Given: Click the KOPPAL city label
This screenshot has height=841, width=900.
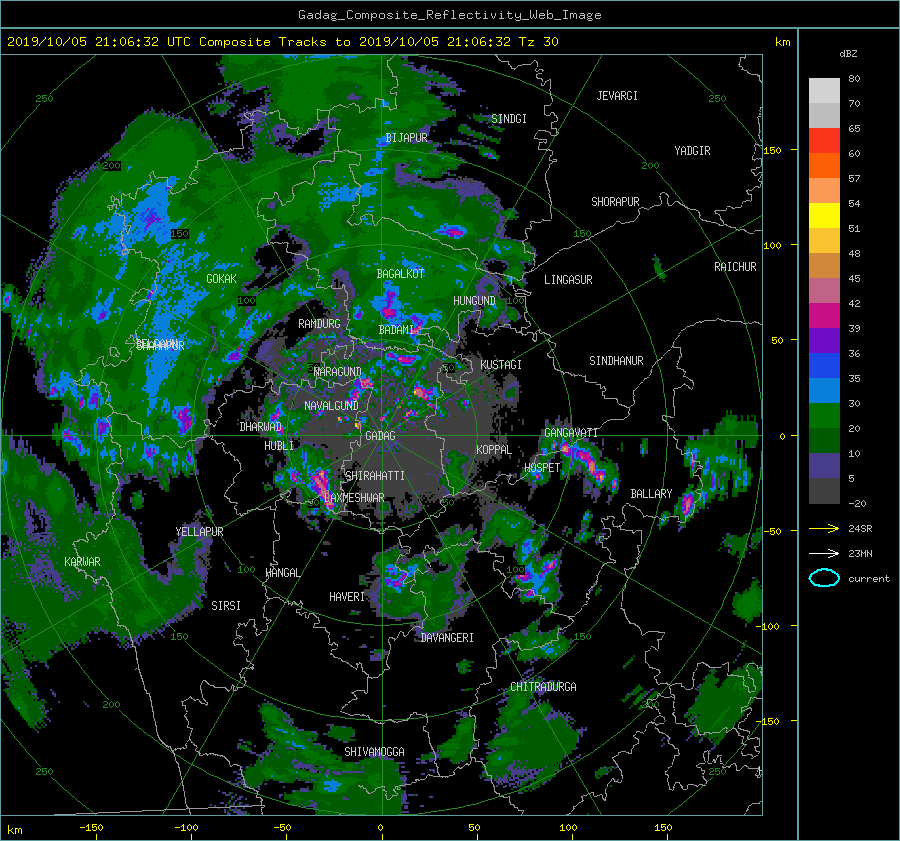Looking at the screenshot, I should tap(494, 449).
